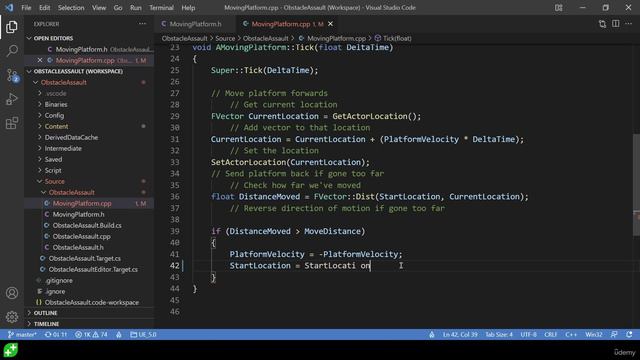
Task: Open the Manage gear icon
Action: coord(12,317)
